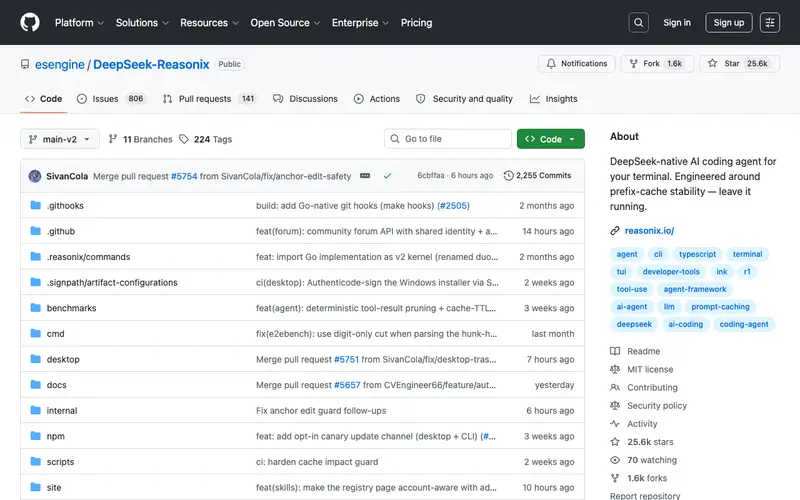Image resolution: width=800 pixels, height=500 pixels.
Task: Click the typescript topic tag
Action: pyautogui.click(x=697, y=254)
